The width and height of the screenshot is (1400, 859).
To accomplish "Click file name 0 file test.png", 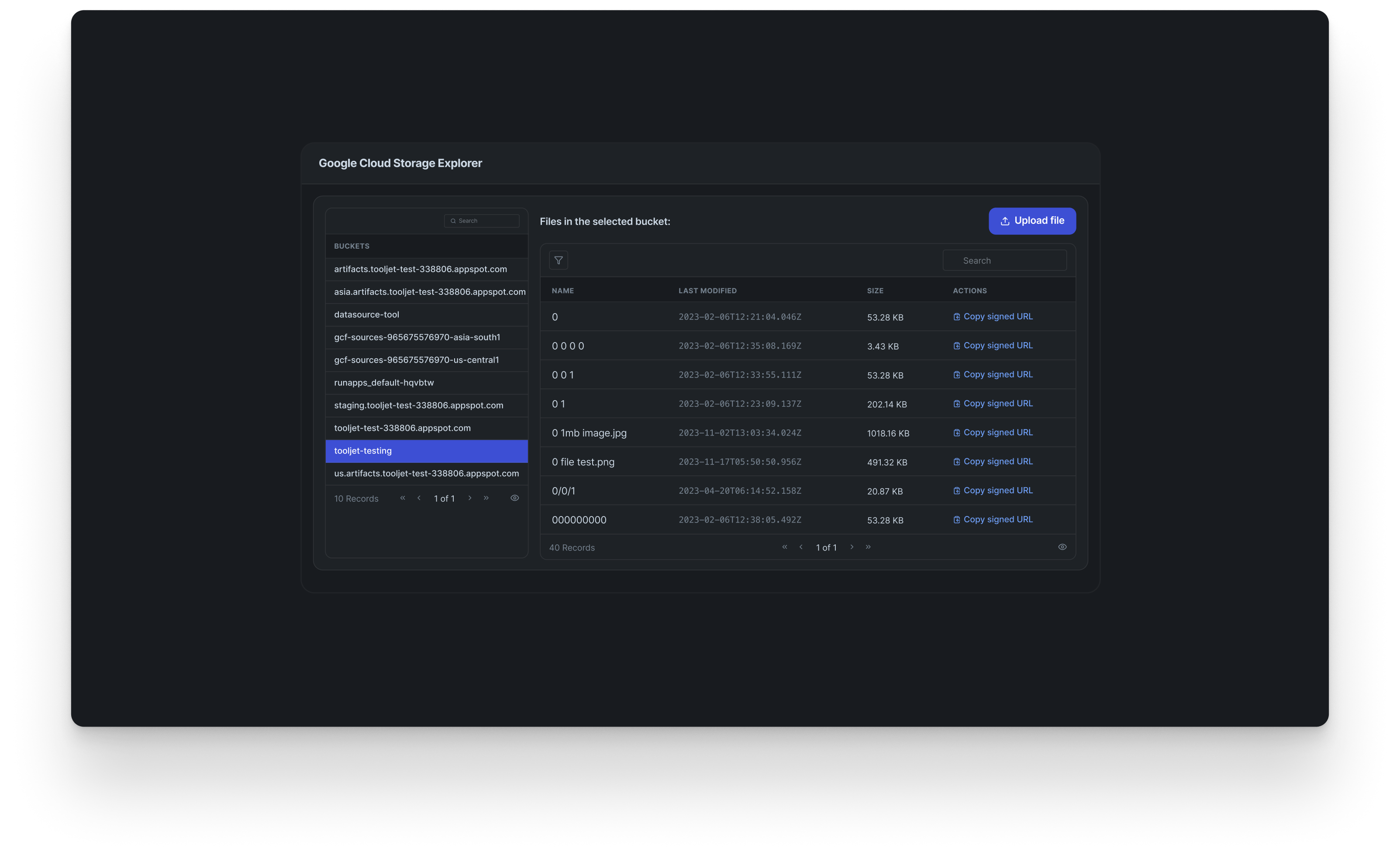I will [583, 462].
